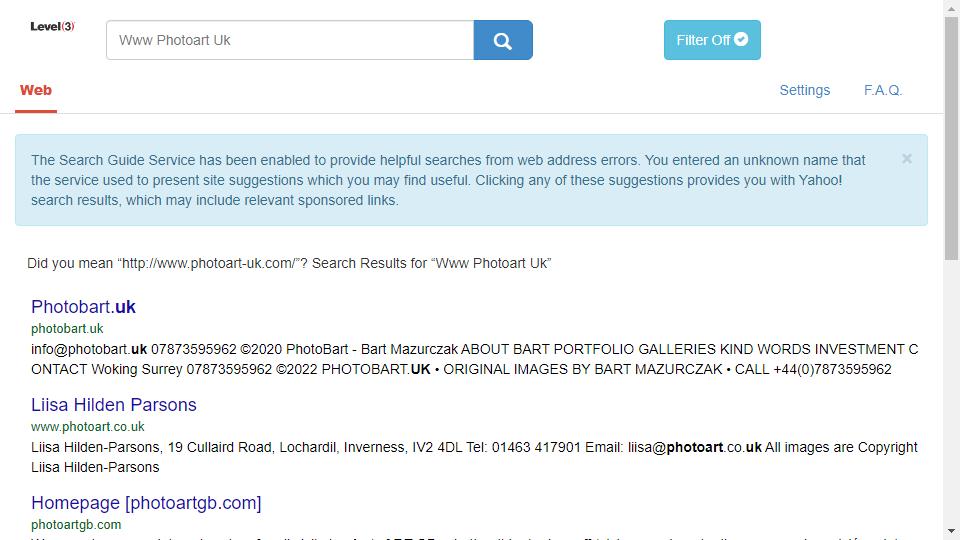Click the checkmark icon on Filter Off
960x540 pixels.
click(x=741, y=39)
